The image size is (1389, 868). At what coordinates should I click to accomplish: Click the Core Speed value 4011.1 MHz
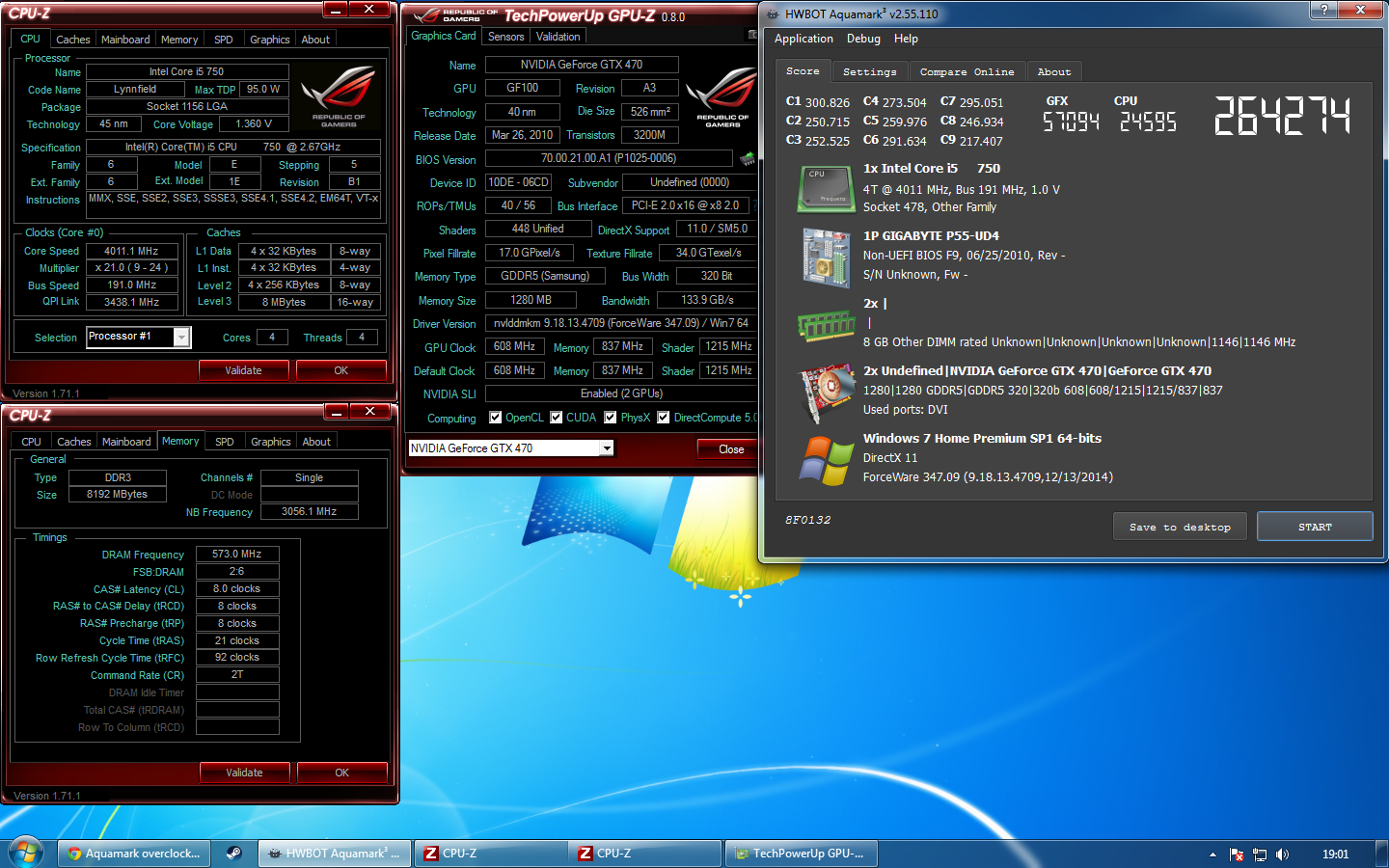(131, 251)
